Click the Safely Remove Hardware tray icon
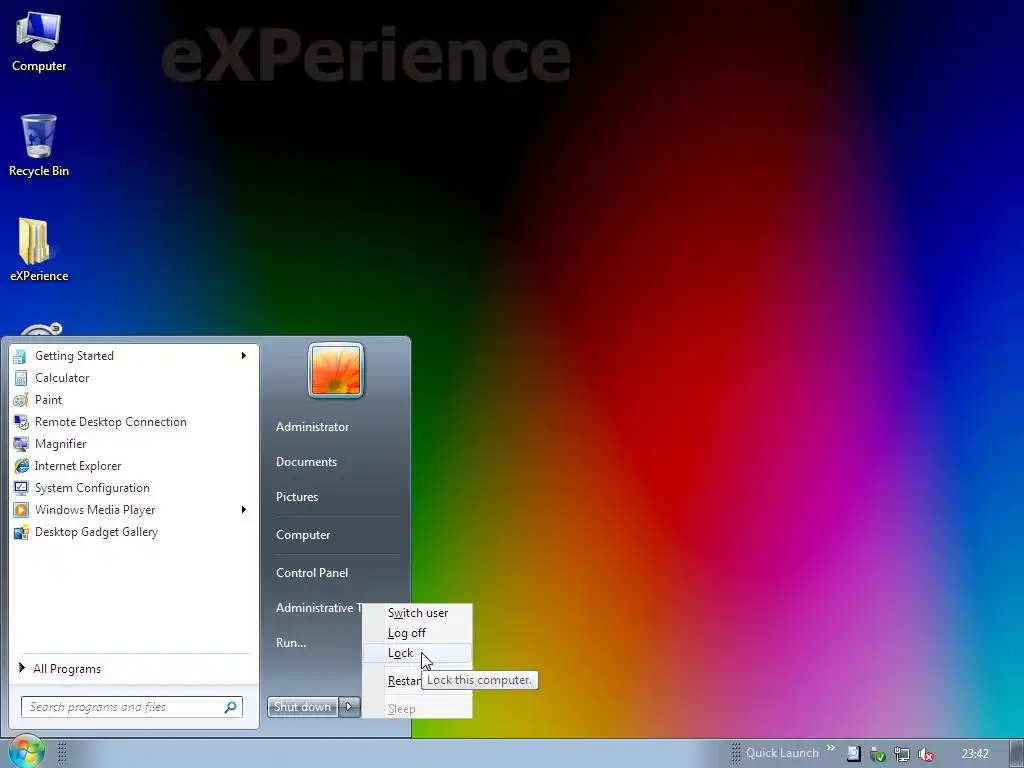The width and height of the screenshot is (1024, 768). pyautogui.click(x=878, y=754)
